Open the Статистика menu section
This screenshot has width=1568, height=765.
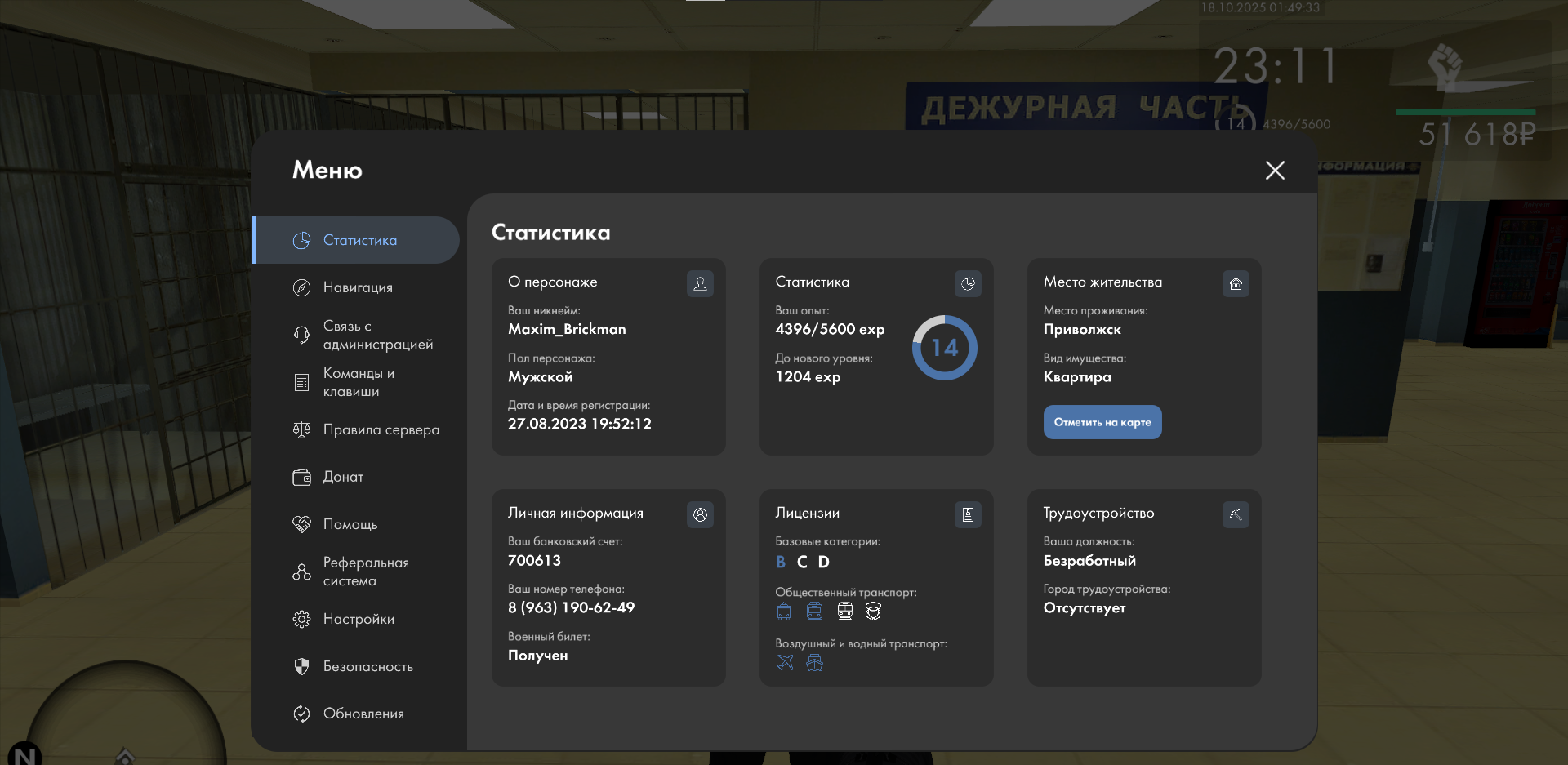coord(356,240)
